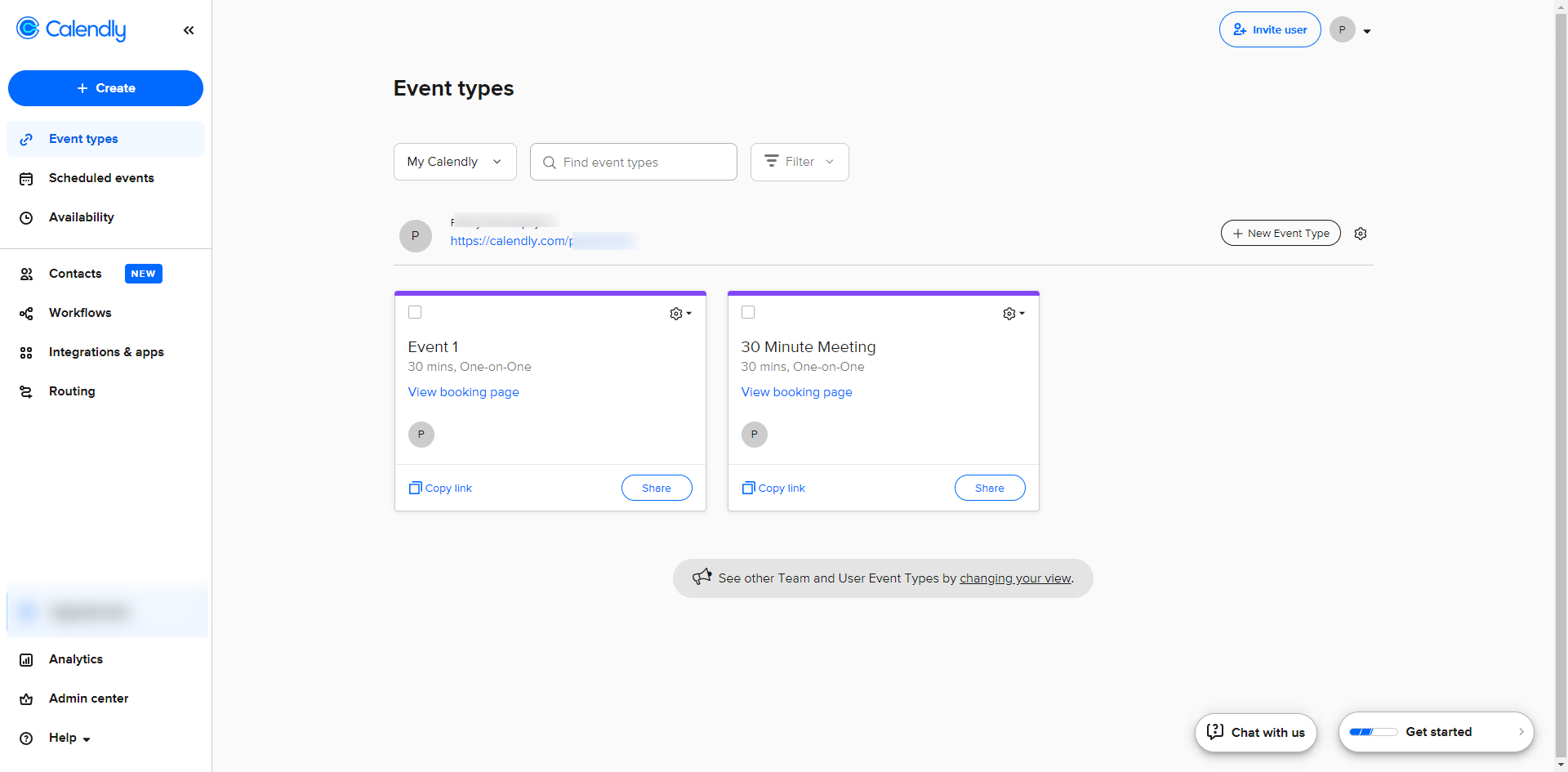Share the 30 Minute Meeting event
The width and height of the screenshot is (1568, 772).
tap(990, 488)
